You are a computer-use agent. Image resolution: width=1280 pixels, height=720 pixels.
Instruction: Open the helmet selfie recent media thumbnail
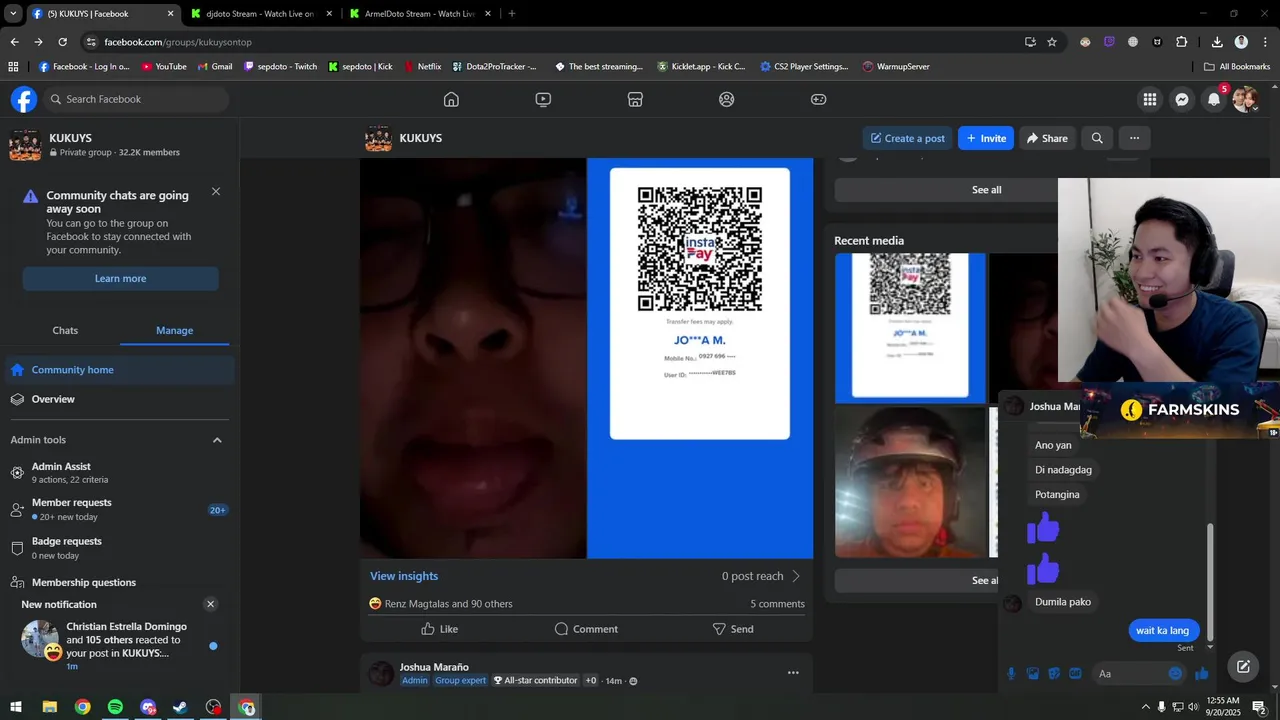(910, 482)
